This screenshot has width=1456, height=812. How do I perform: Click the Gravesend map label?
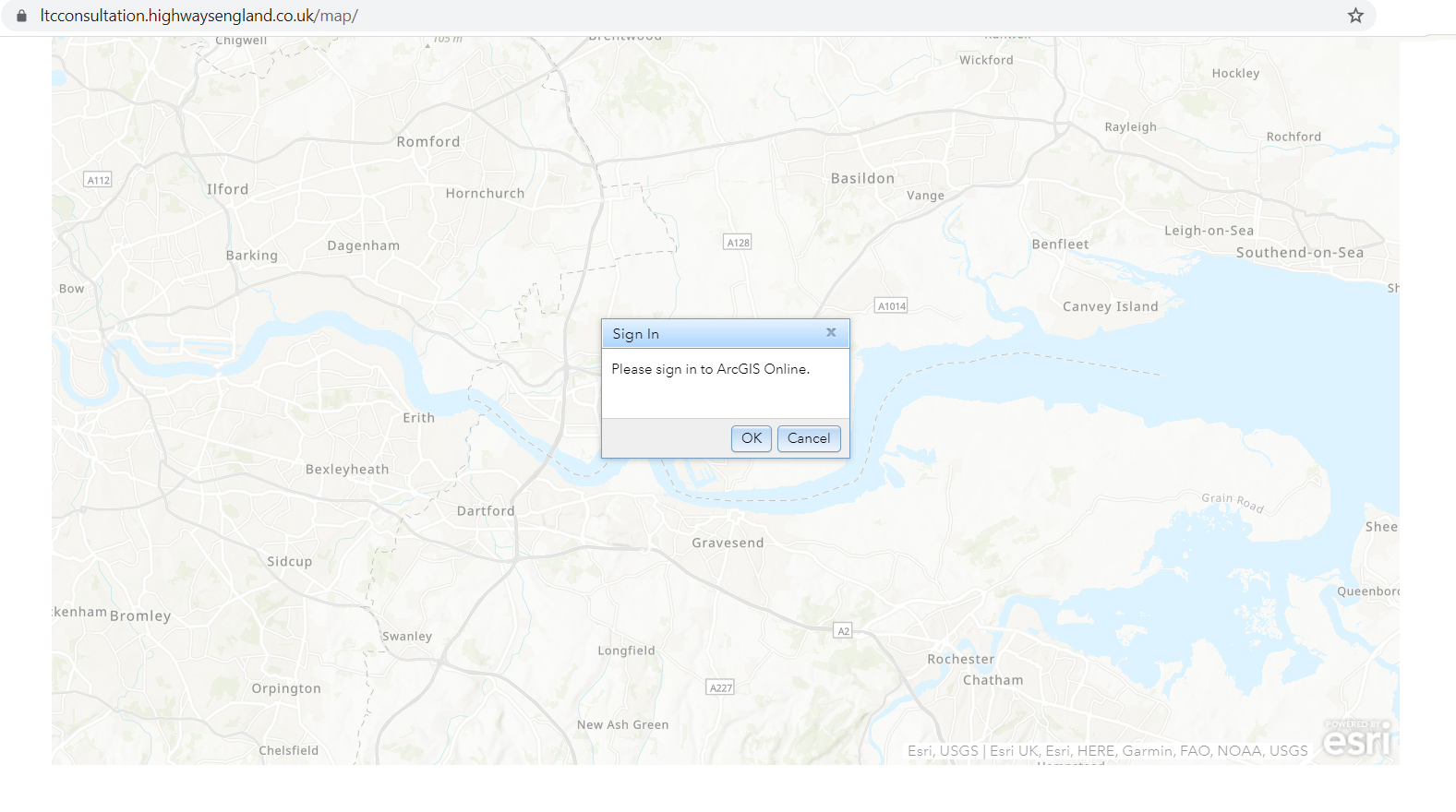click(728, 543)
